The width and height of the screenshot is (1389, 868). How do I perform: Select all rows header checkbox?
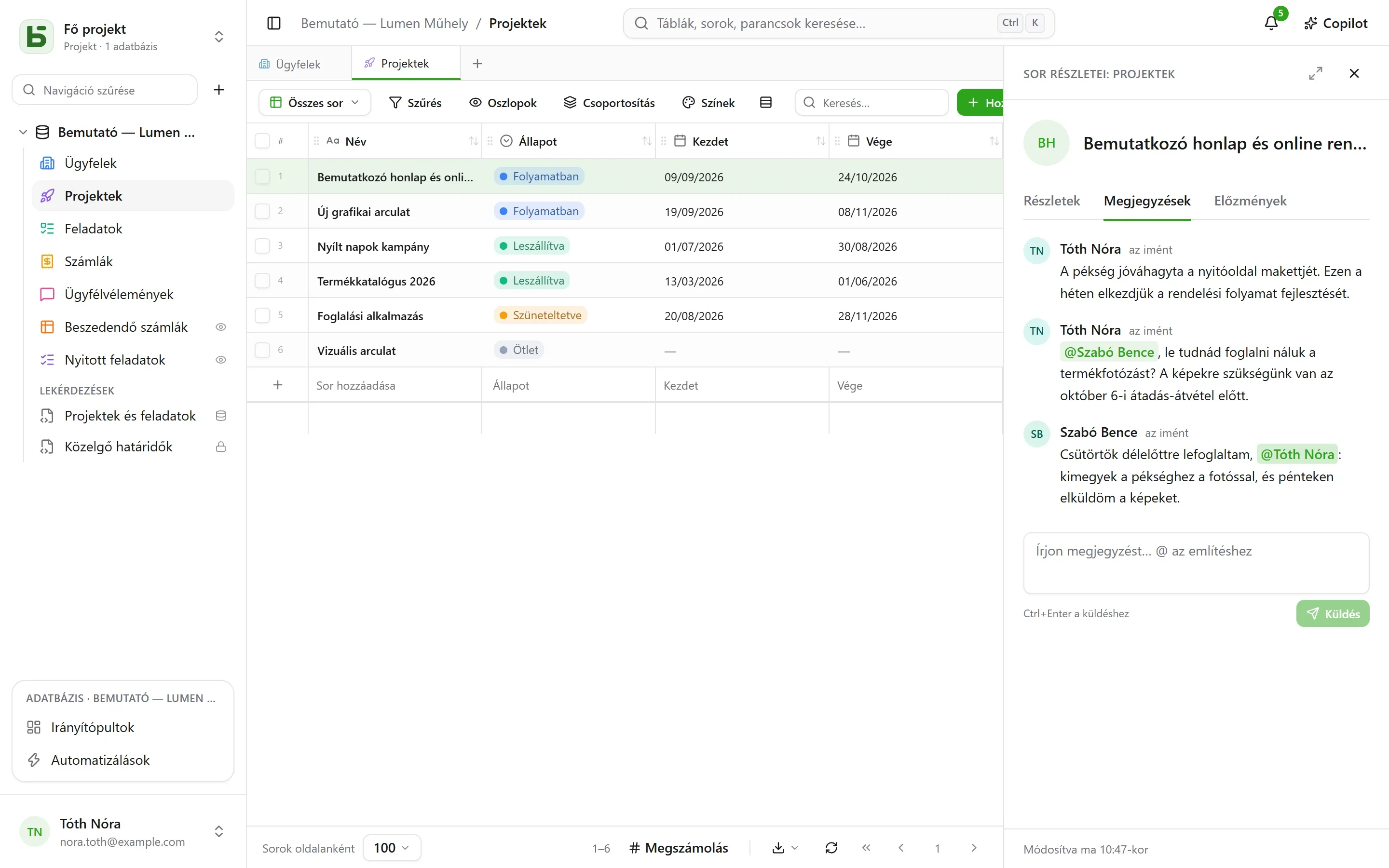click(x=262, y=141)
